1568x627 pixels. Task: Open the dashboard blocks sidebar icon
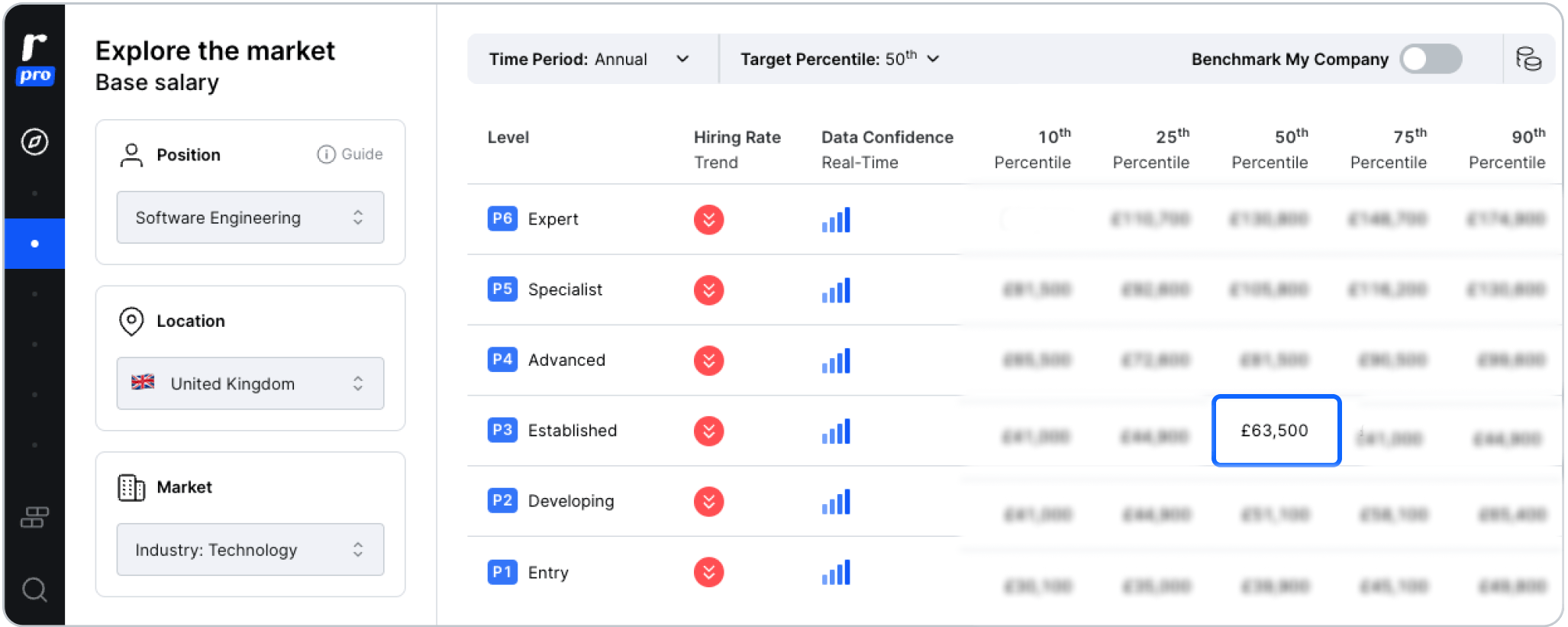click(x=34, y=518)
